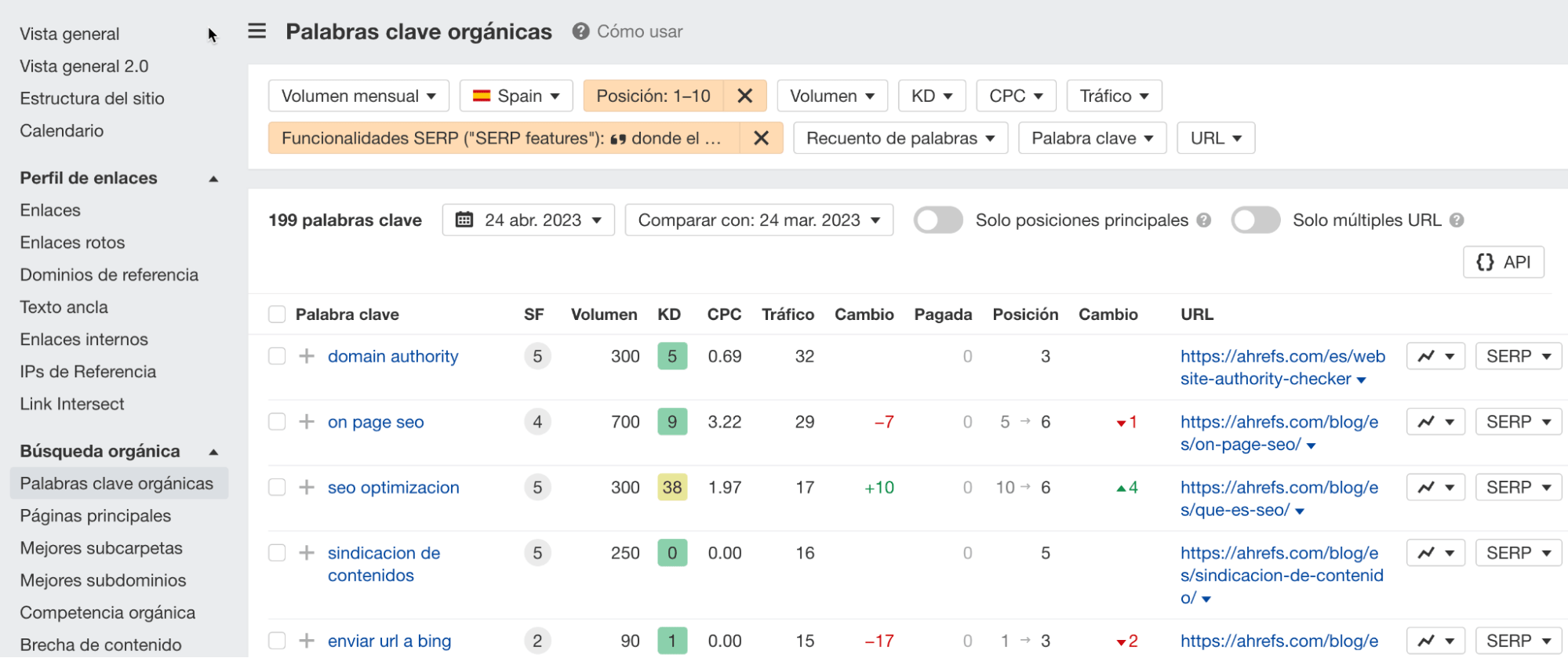The height and width of the screenshot is (658, 1568).
Task: Open the Spain country dropdown
Action: tap(516, 96)
